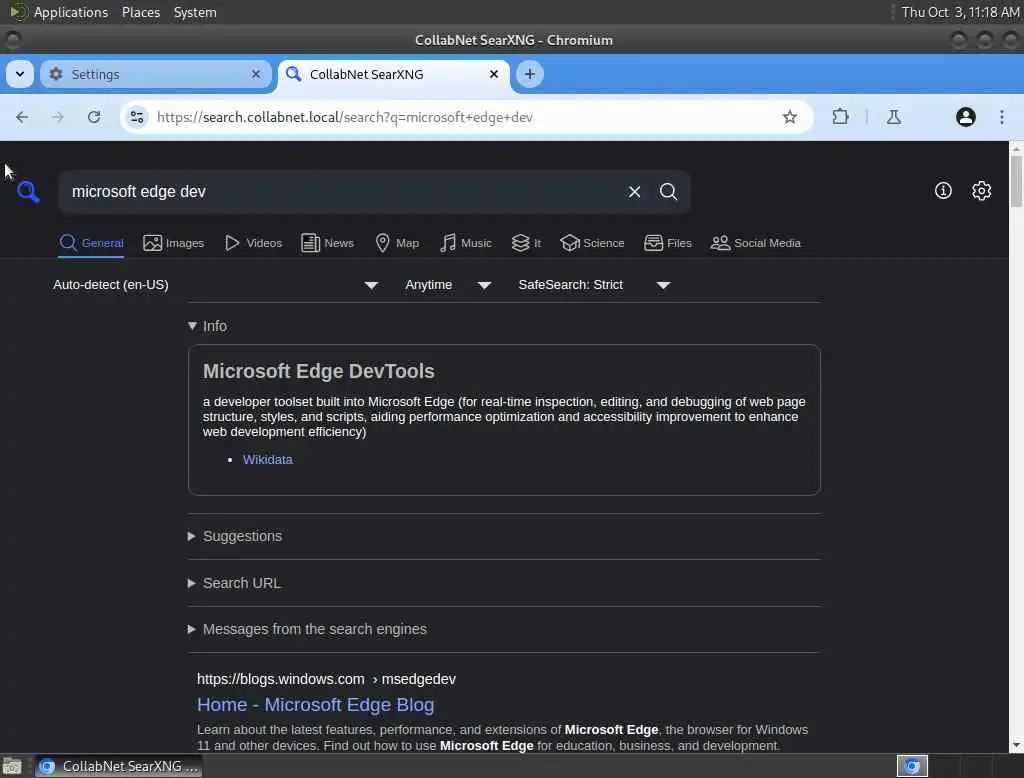Viewport: 1024px width, 778px height.
Task: Select the Science search category
Action: (x=592, y=243)
